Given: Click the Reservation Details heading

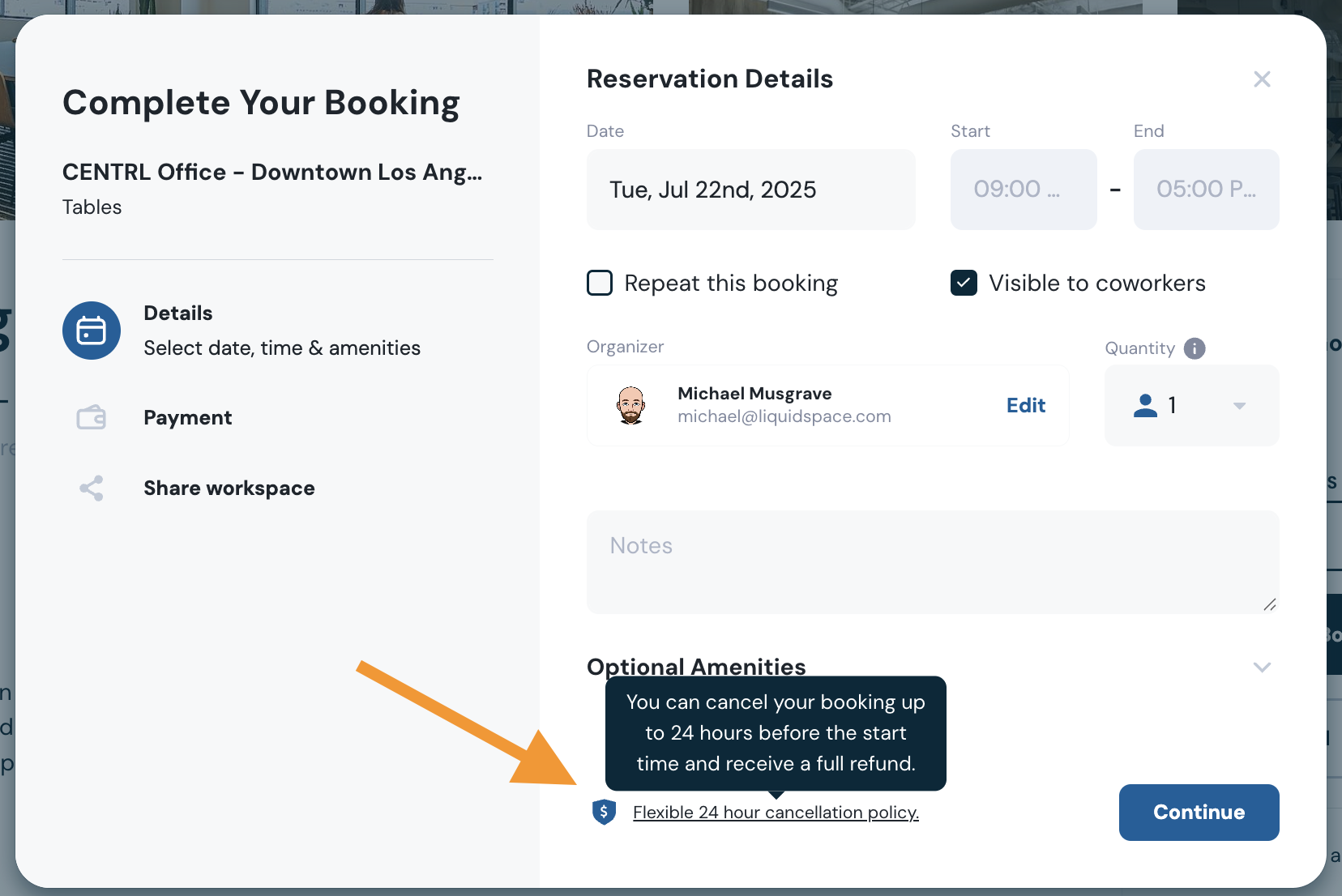Looking at the screenshot, I should coord(710,79).
